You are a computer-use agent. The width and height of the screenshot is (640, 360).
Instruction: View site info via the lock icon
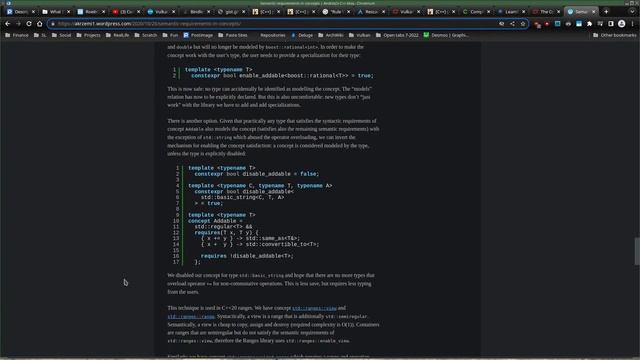53,24
